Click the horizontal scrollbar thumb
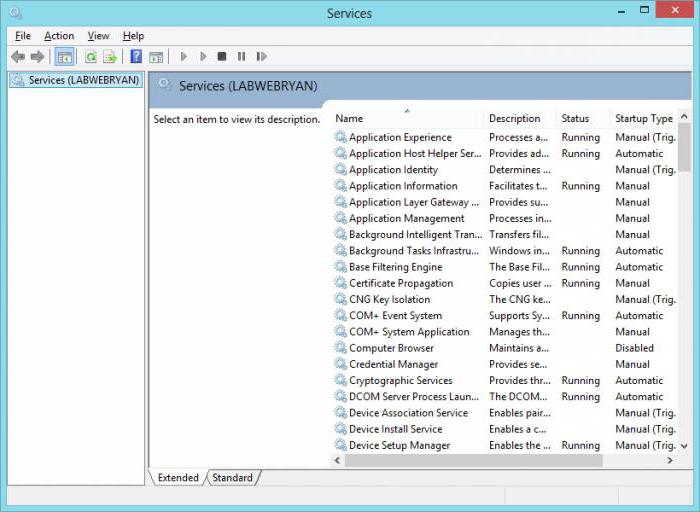This screenshot has width=700, height=512. (x=473, y=460)
